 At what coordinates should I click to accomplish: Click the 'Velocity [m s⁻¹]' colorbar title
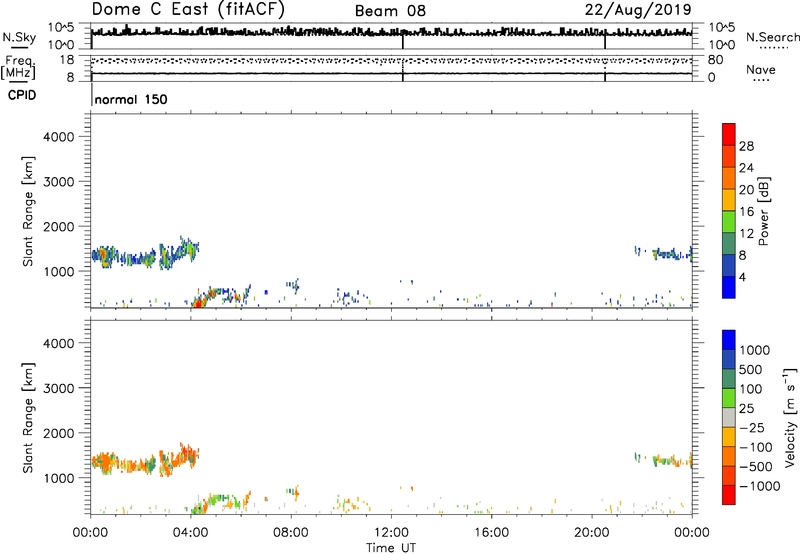point(790,417)
